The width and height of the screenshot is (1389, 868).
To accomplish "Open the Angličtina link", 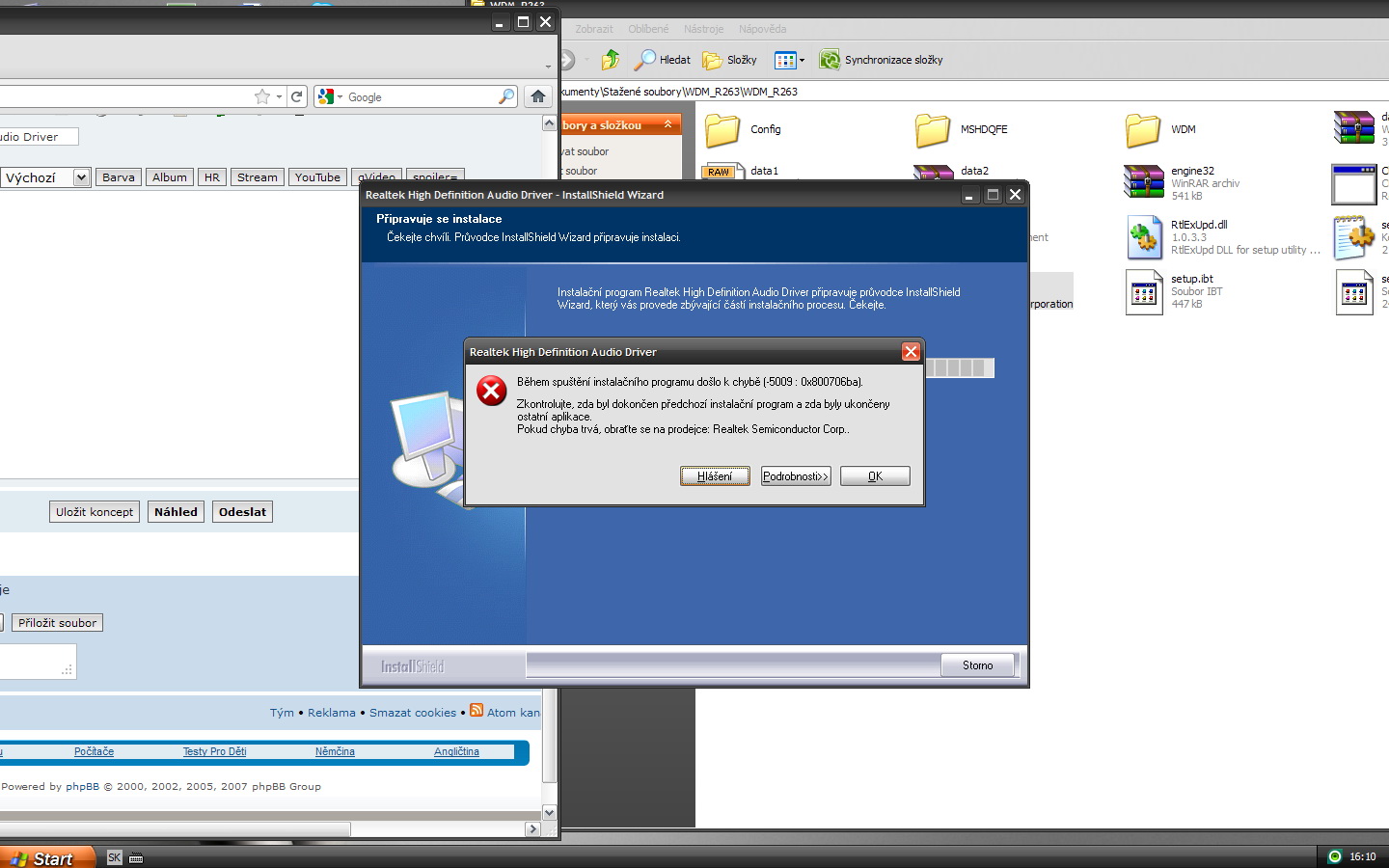I will [x=456, y=751].
